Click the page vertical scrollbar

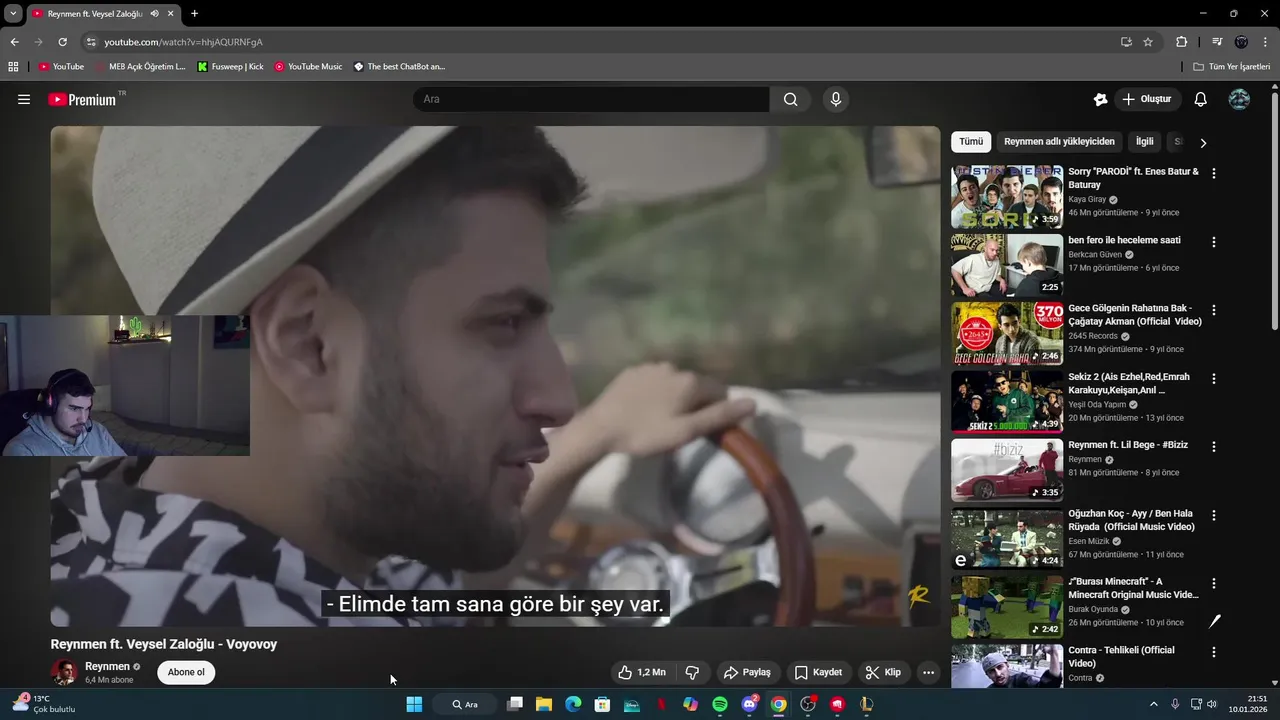[x=1274, y=210]
